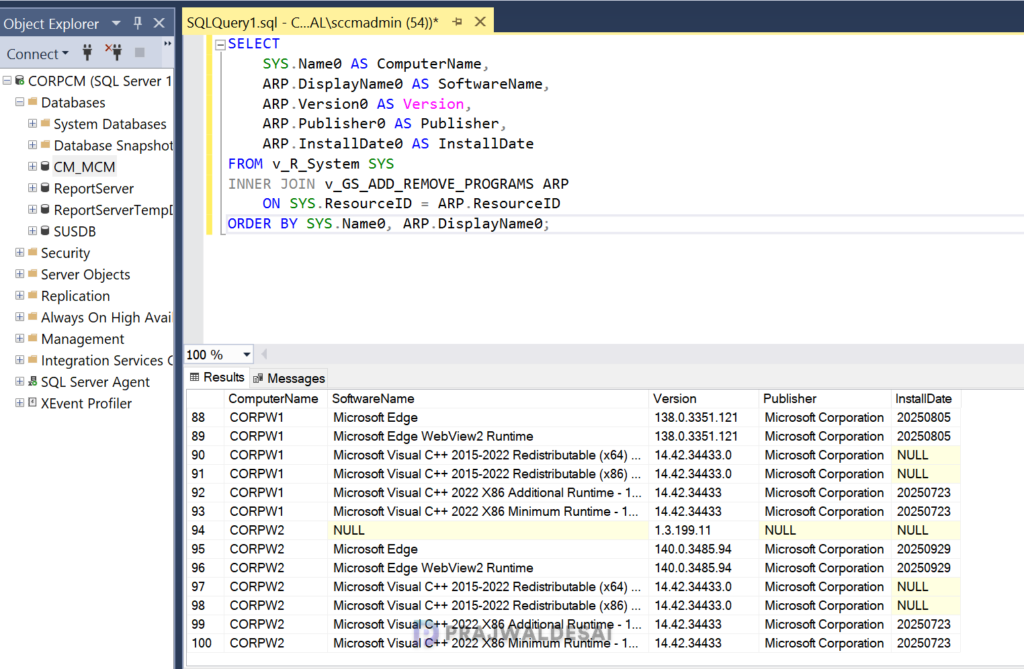Collapse the SELECT statement outline
This screenshot has height=669, width=1024.
click(x=221, y=44)
